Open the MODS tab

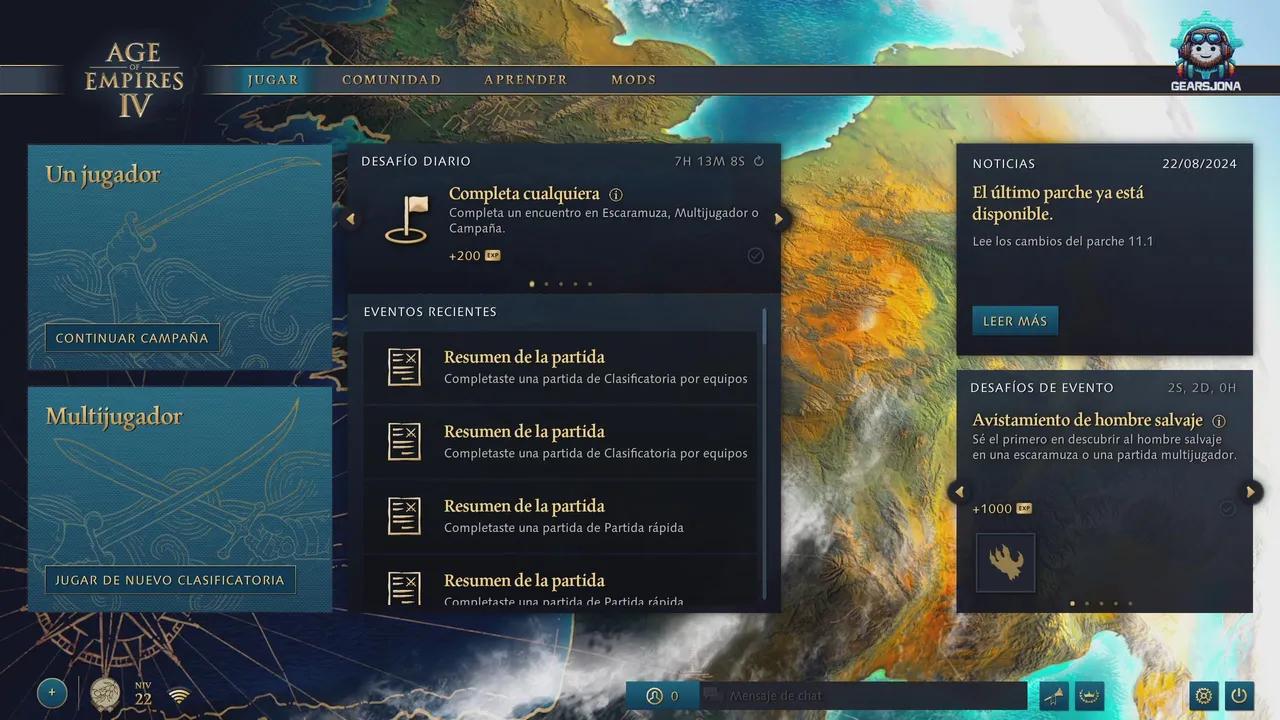(x=633, y=80)
